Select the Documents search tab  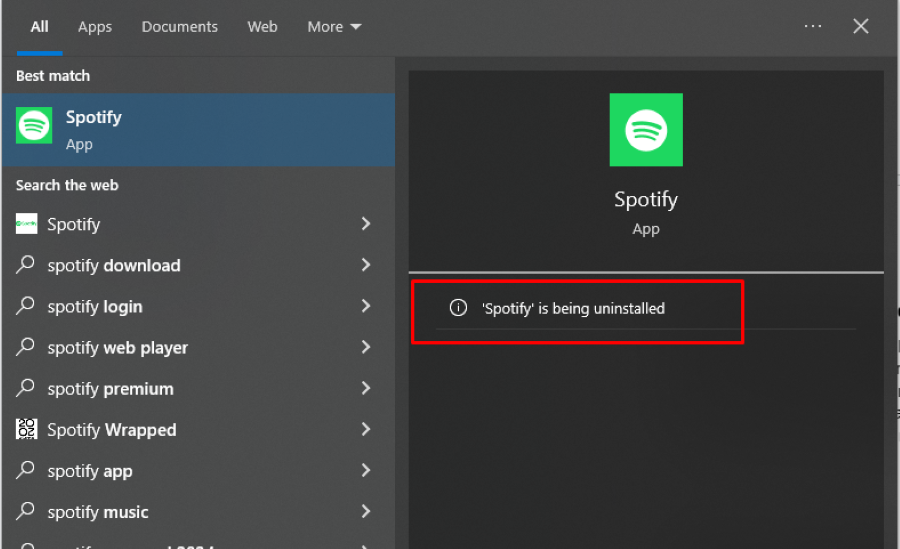coord(180,27)
